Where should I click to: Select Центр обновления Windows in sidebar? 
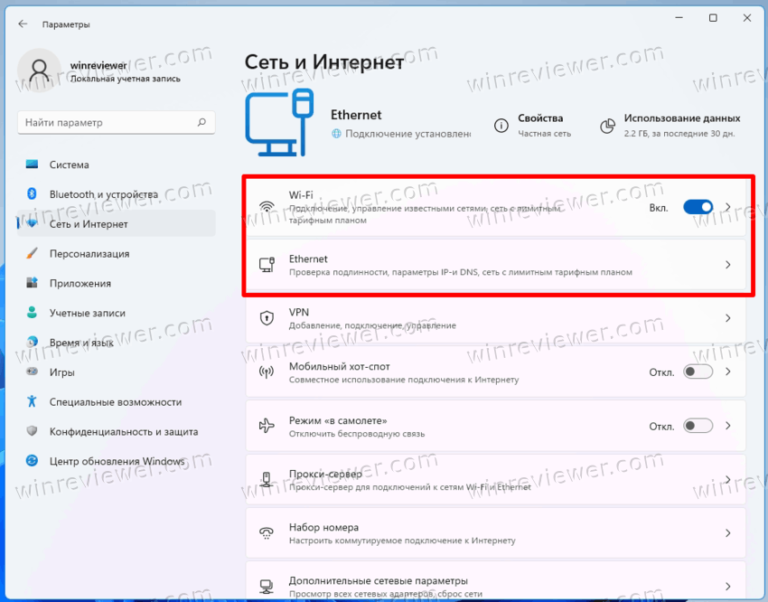(117, 461)
